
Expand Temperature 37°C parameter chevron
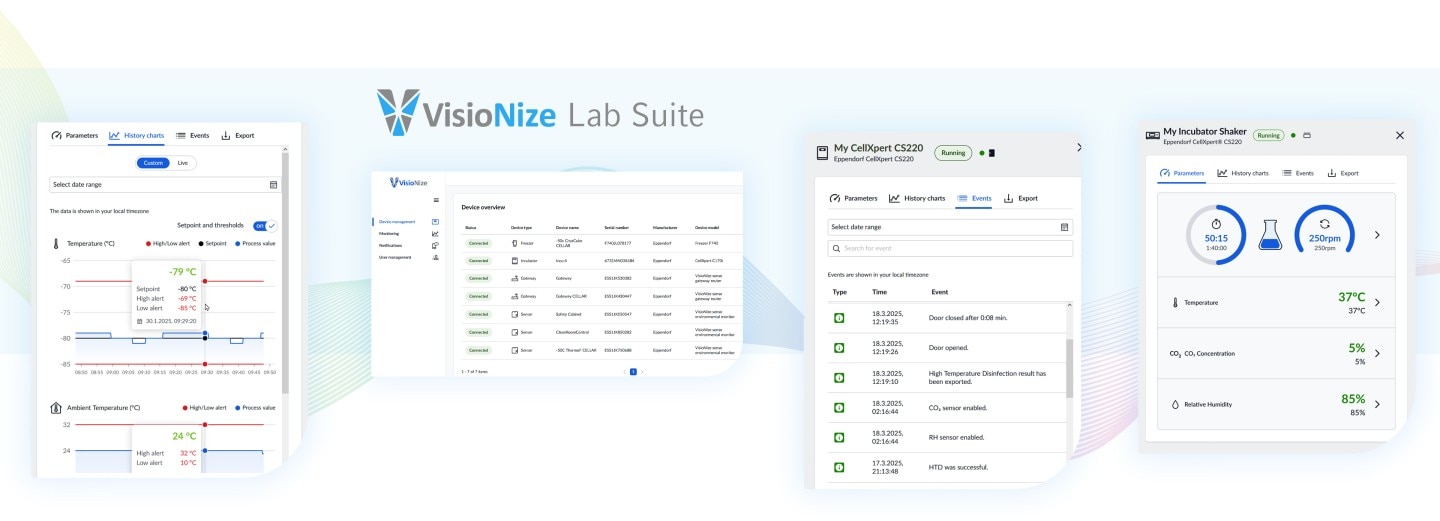[x=1377, y=302]
